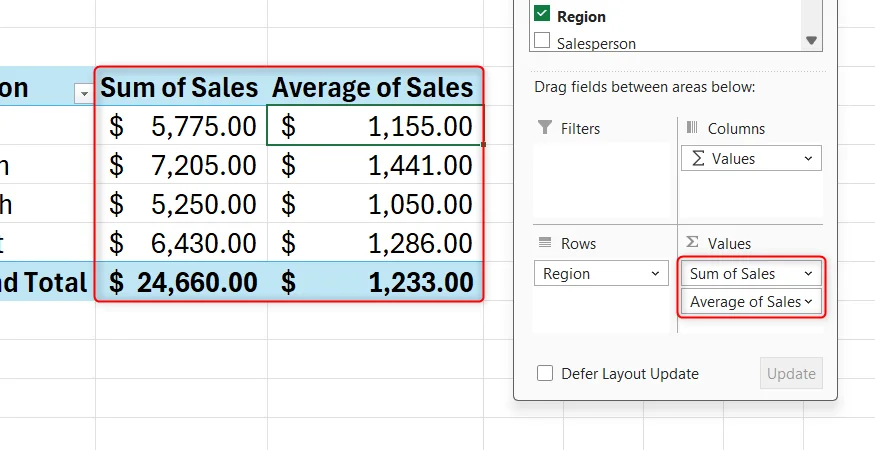Check the Salesperson field checkbox
The height and width of the screenshot is (450, 875).
[x=542, y=41]
